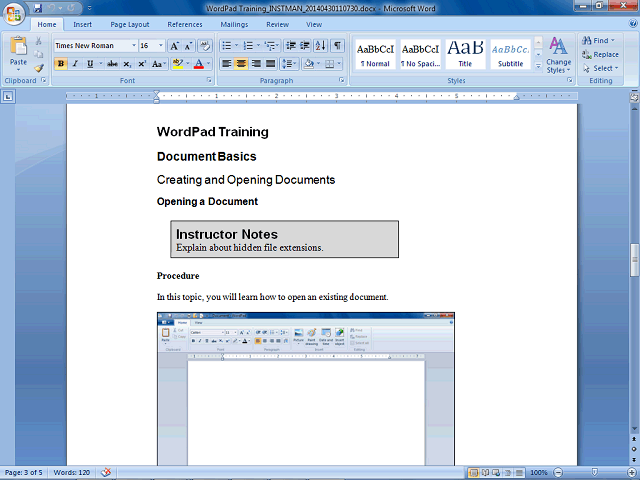
Task: Open the Change Styles menu
Action: coord(559,55)
